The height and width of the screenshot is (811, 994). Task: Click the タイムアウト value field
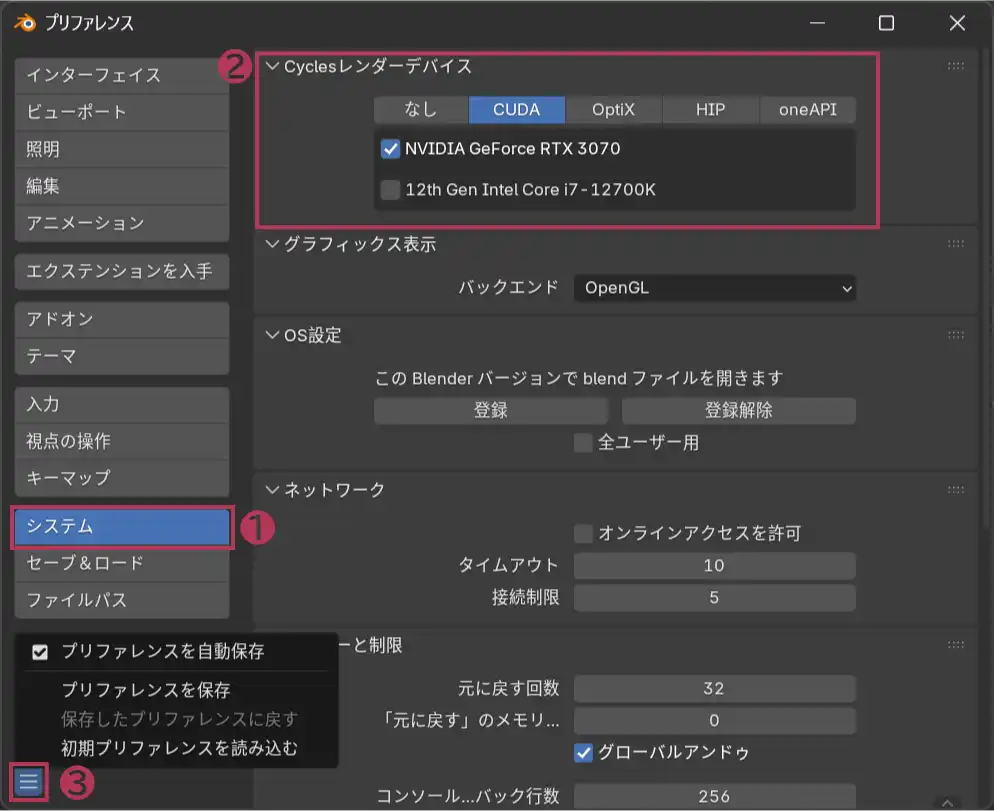tap(714, 565)
